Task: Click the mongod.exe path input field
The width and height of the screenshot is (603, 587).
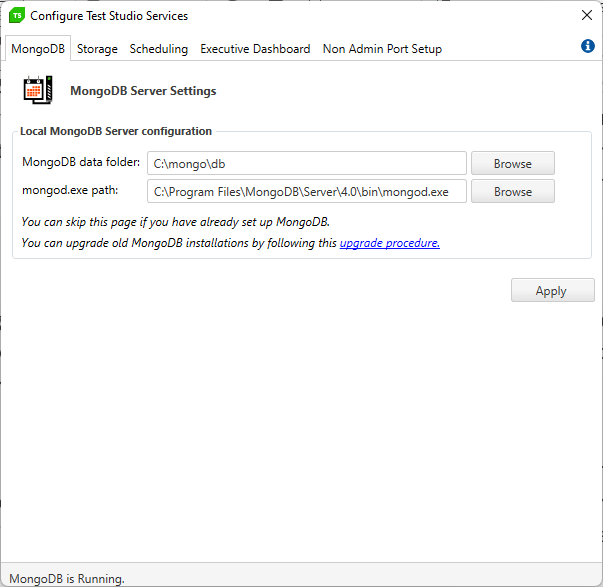Action: (306, 191)
